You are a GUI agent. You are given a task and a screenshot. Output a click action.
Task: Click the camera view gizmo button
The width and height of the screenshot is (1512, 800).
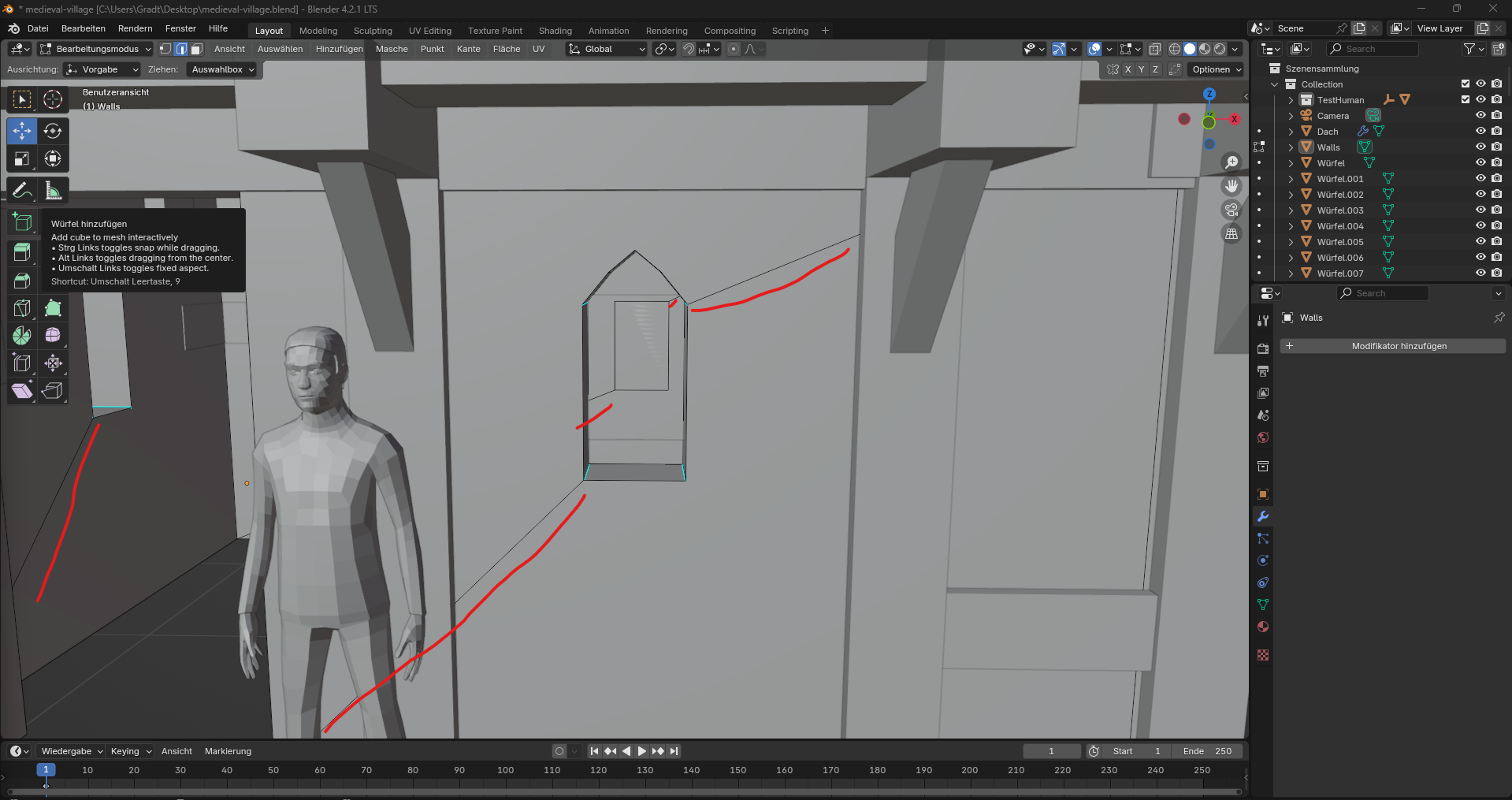(x=1231, y=210)
